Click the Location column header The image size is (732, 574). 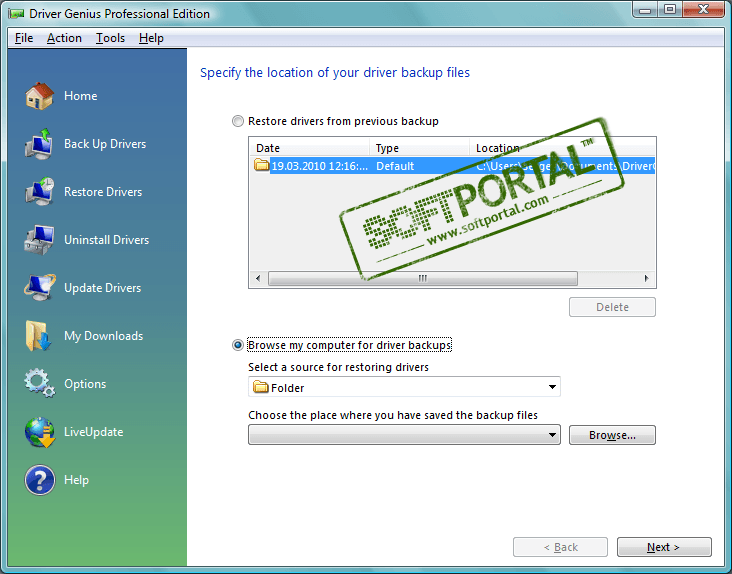click(x=563, y=148)
